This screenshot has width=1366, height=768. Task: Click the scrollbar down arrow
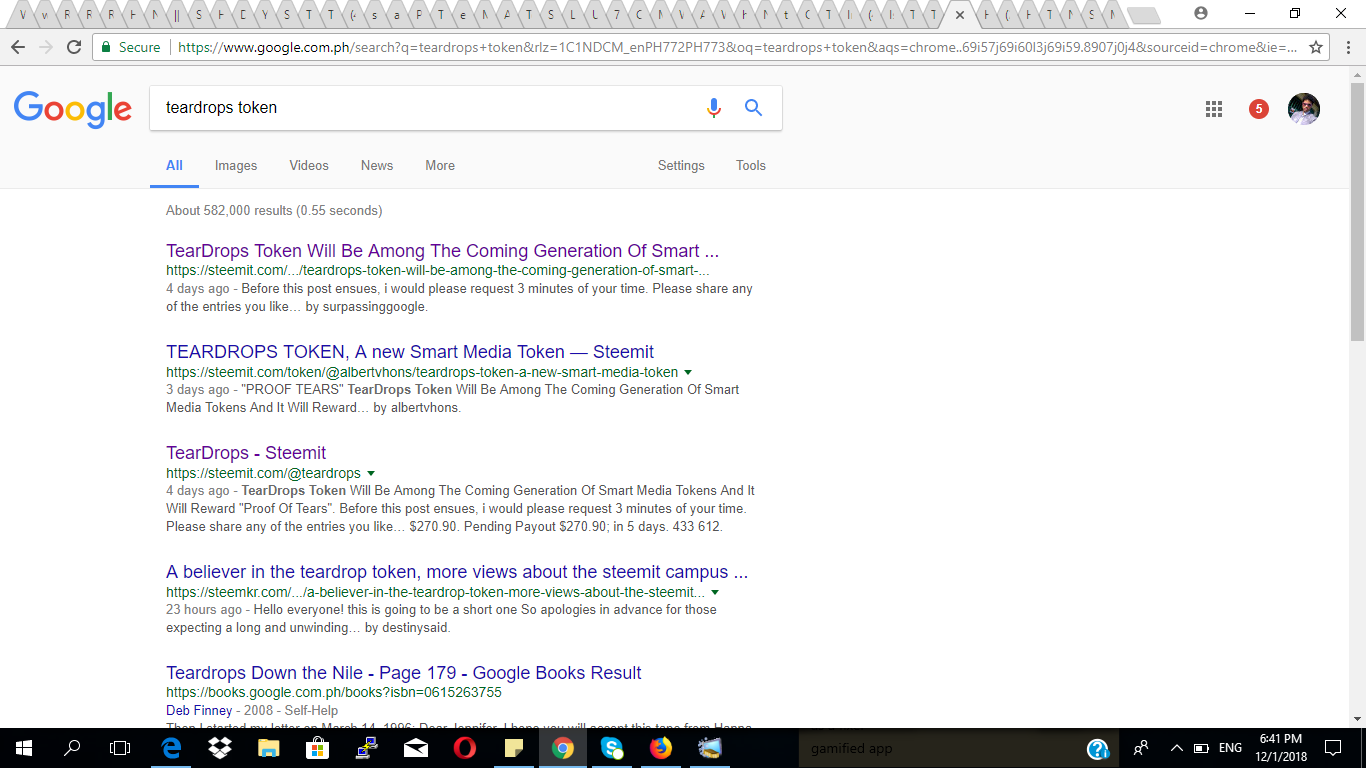pos(1357,719)
